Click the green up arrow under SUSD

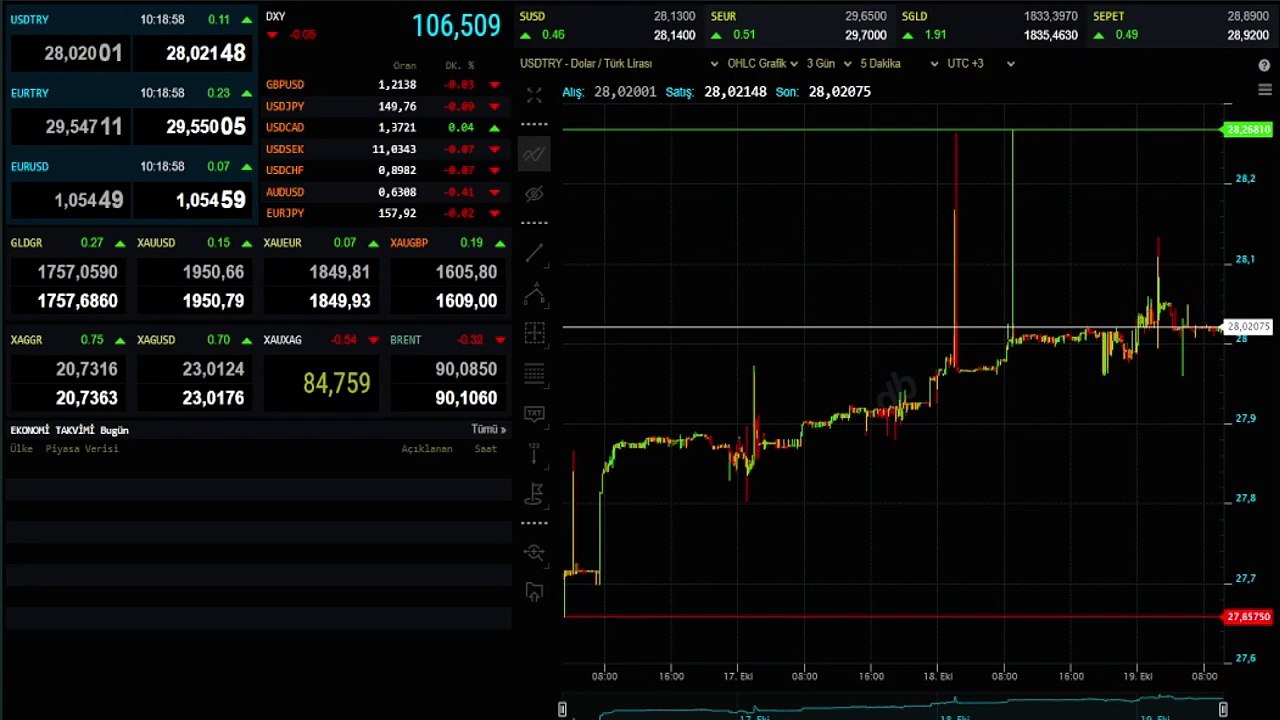pyautogui.click(x=526, y=35)
